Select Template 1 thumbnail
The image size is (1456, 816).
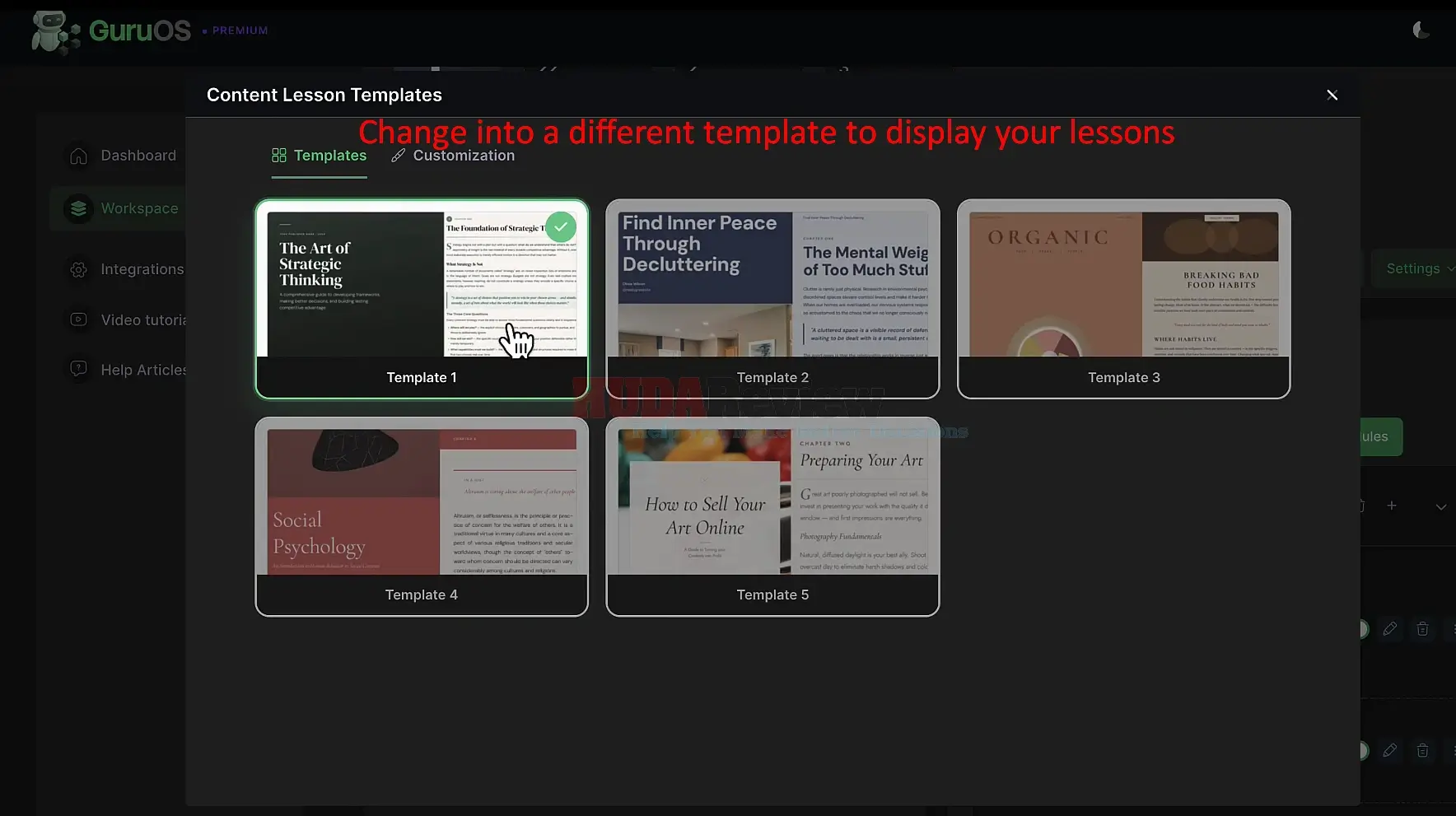422,284
